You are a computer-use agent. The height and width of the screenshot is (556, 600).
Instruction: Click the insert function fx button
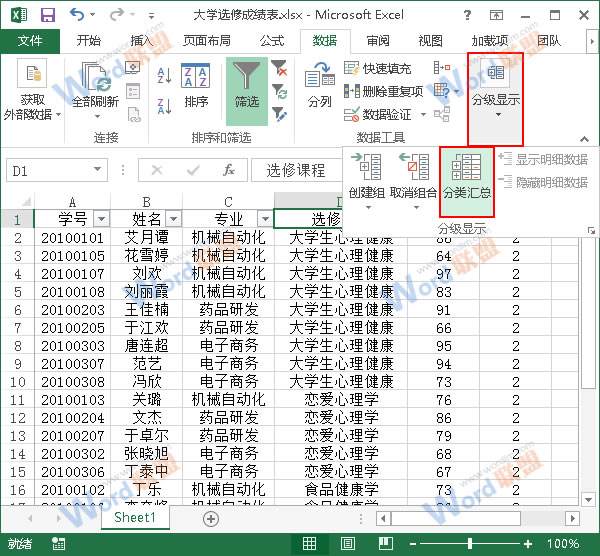click(229, 170)
